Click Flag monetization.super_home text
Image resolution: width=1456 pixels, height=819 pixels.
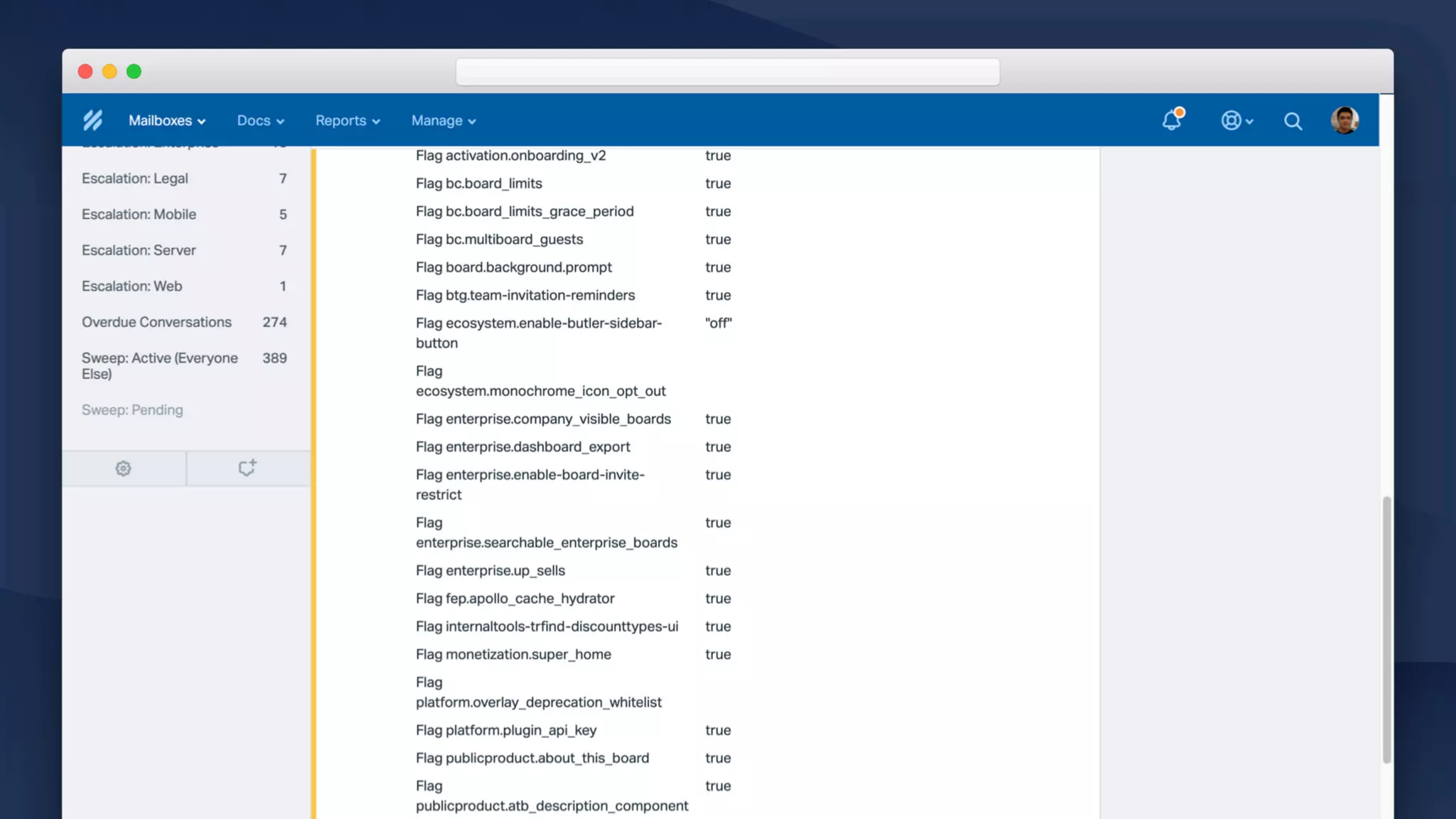(513, 654)
